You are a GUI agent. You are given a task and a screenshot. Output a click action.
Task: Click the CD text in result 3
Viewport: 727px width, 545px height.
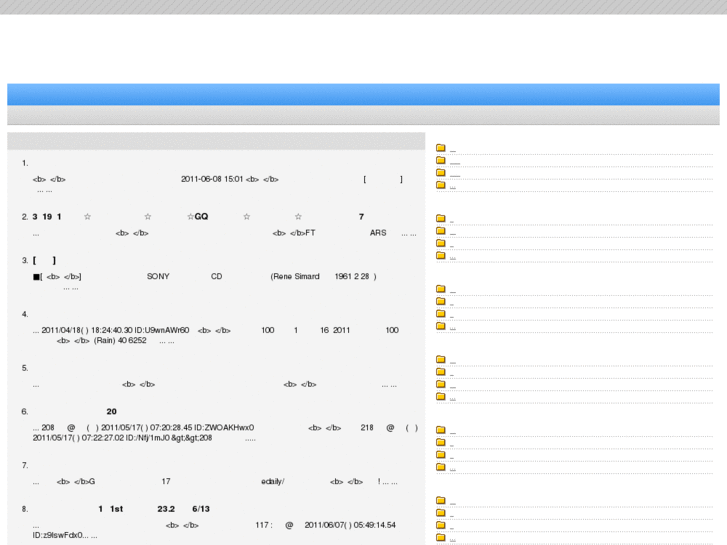pyautogui.click(x=217, y=276)
